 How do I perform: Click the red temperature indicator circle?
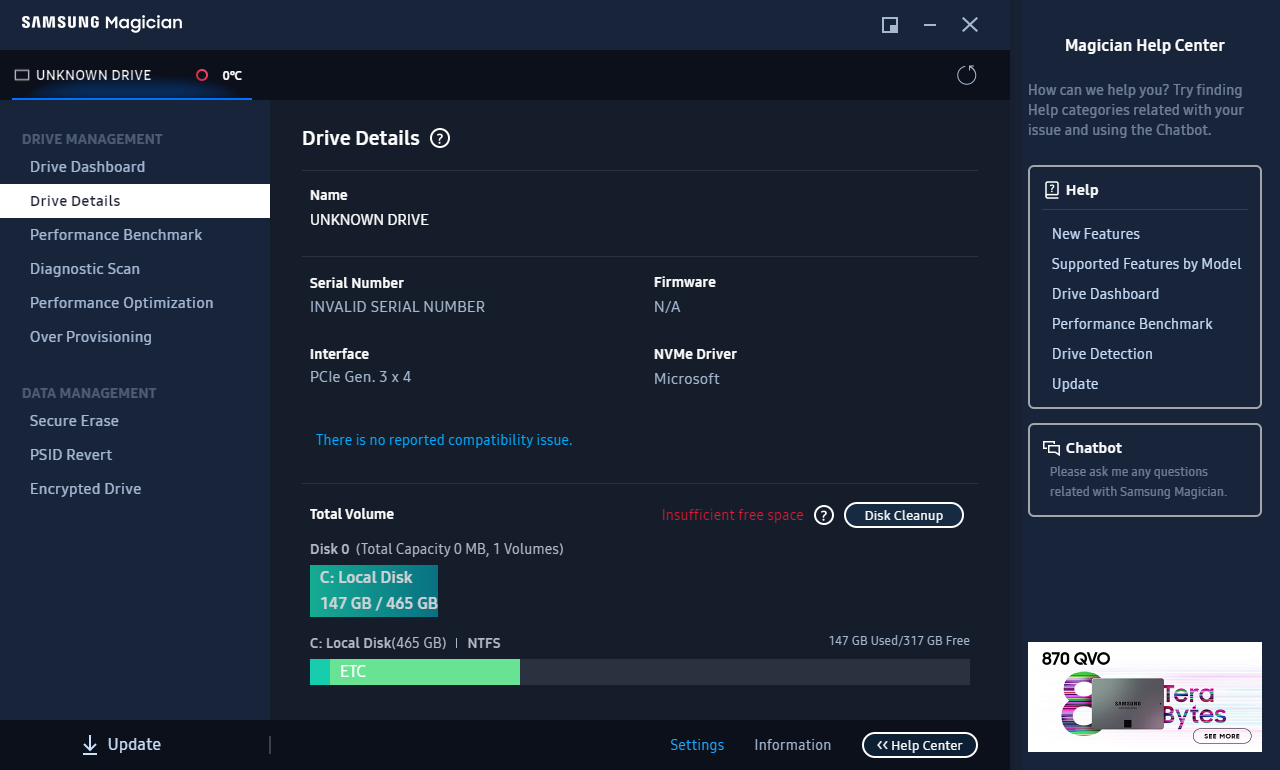click(202, 75)
